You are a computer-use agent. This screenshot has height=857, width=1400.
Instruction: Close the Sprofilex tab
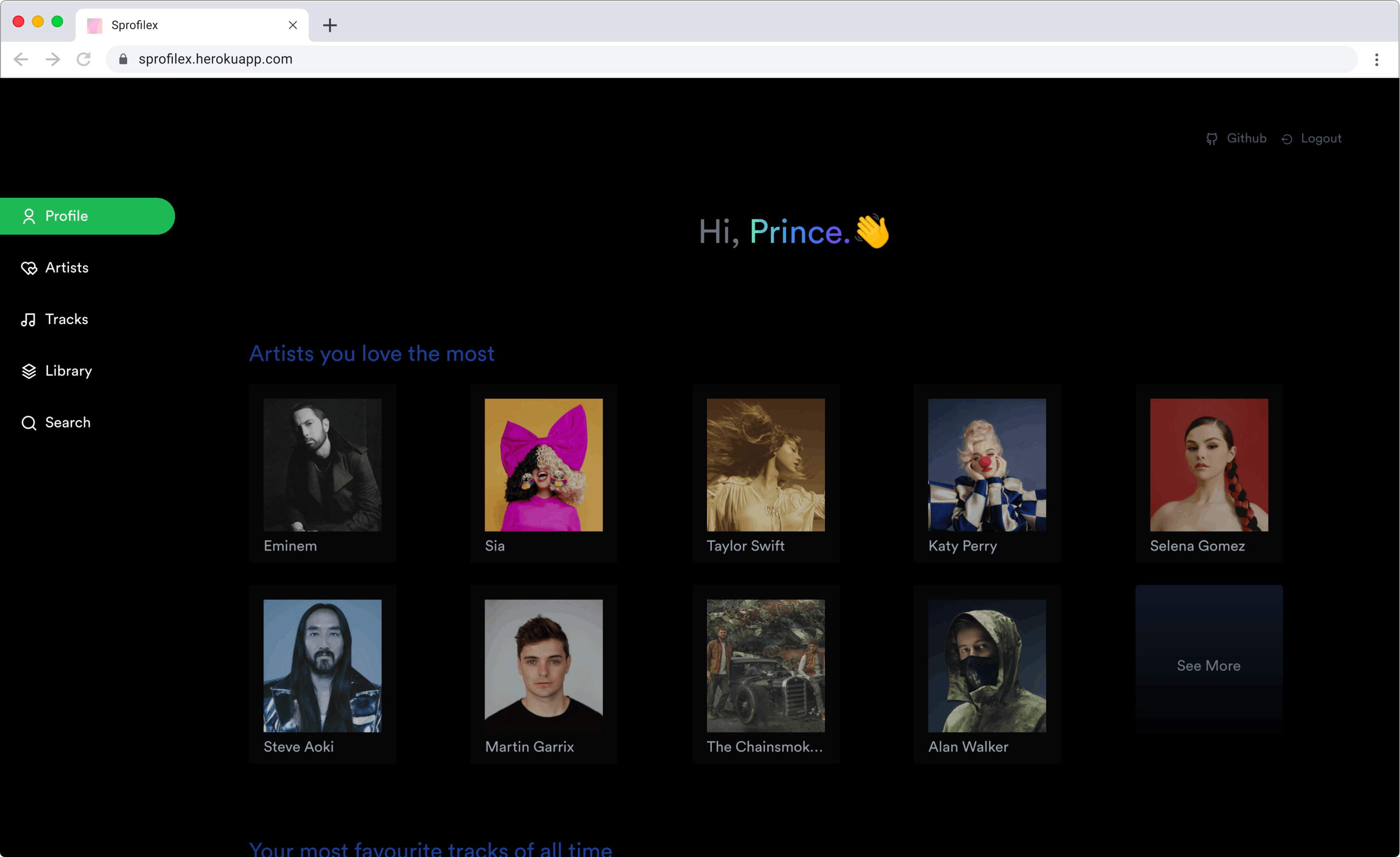click(293, 25)
